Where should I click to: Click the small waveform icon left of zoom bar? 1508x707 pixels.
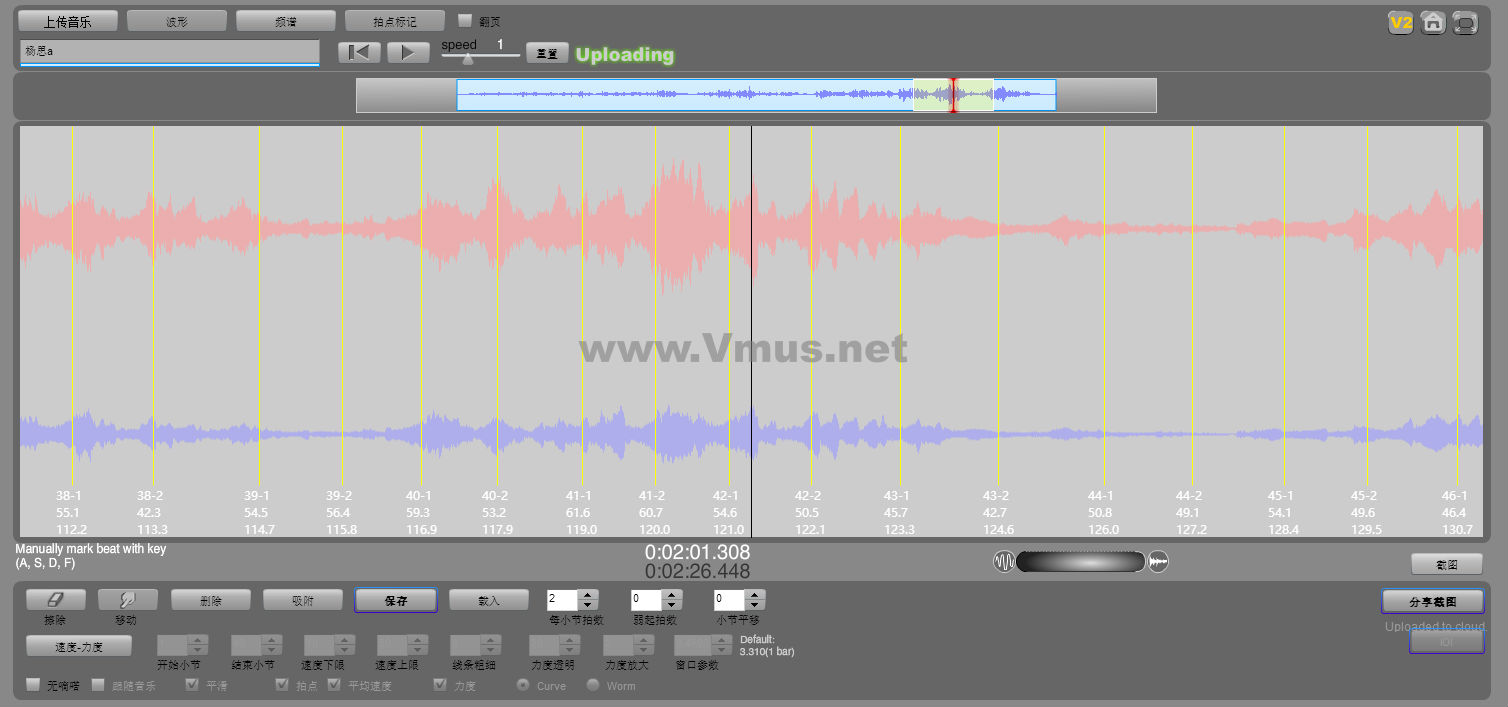click(x=1003, y=562)
